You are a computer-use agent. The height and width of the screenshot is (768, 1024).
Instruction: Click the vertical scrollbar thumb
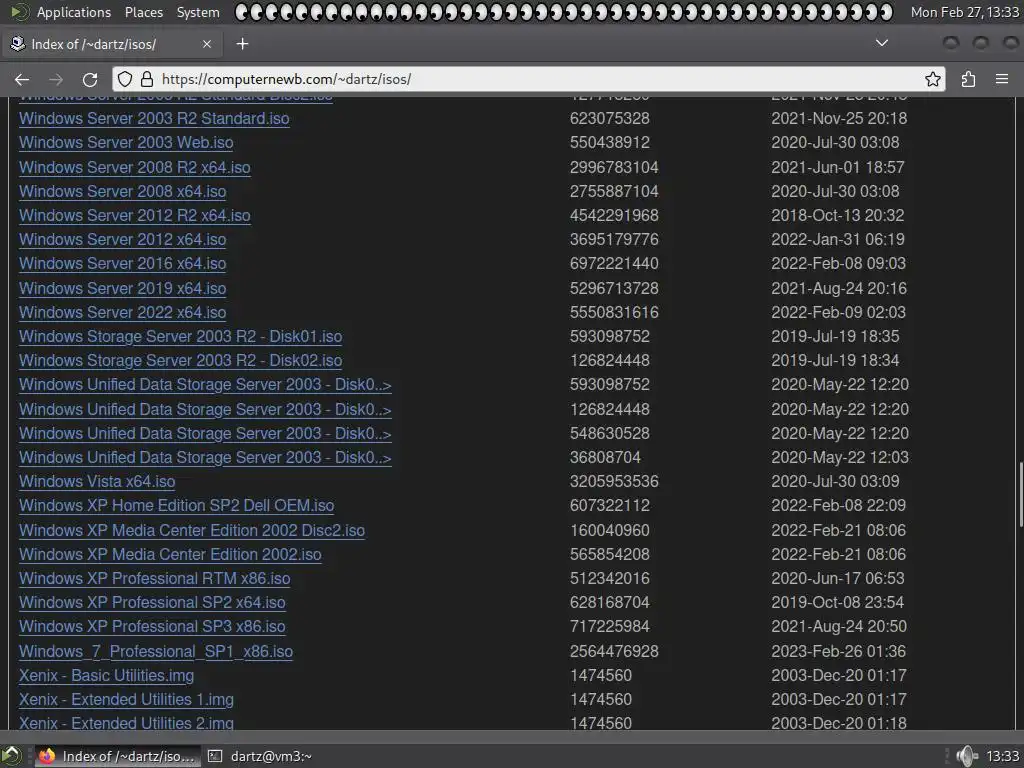[x=1019, y=494]
